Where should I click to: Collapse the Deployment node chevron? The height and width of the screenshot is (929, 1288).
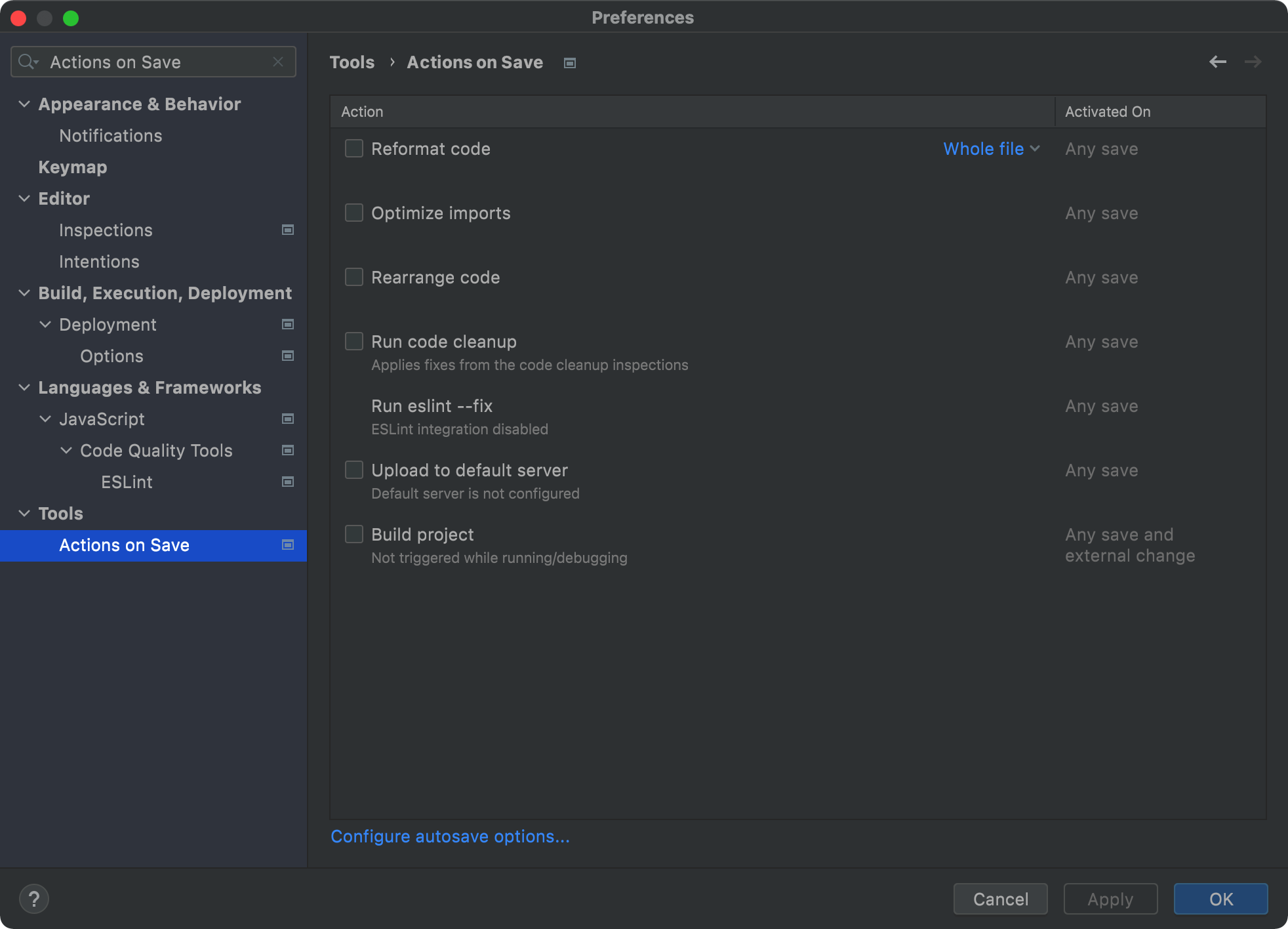pos(45,324)
